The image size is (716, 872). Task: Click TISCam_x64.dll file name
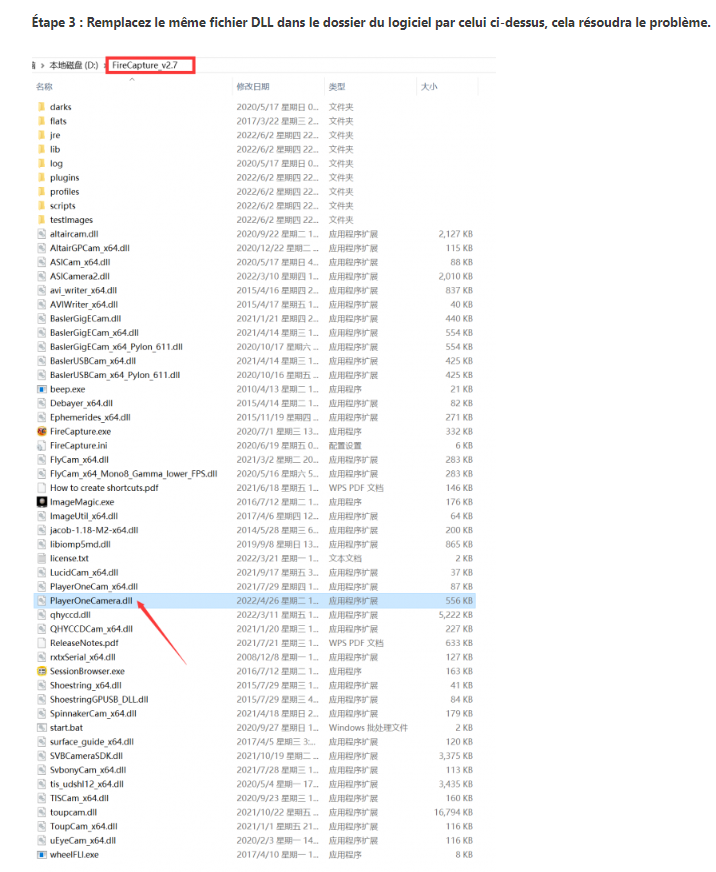point(80,799)
